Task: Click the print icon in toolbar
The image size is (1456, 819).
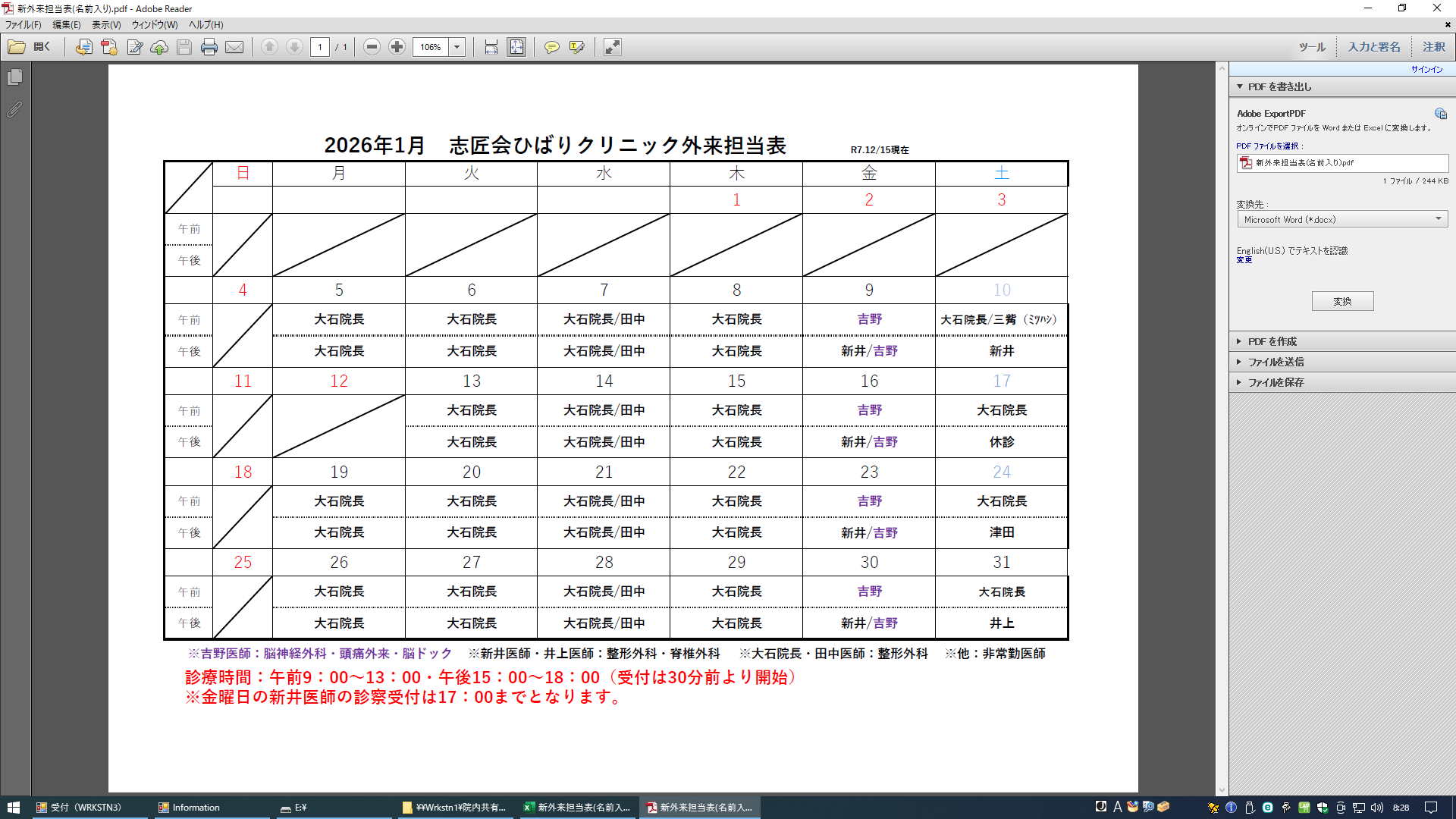Action: click(x=209, y=47)
